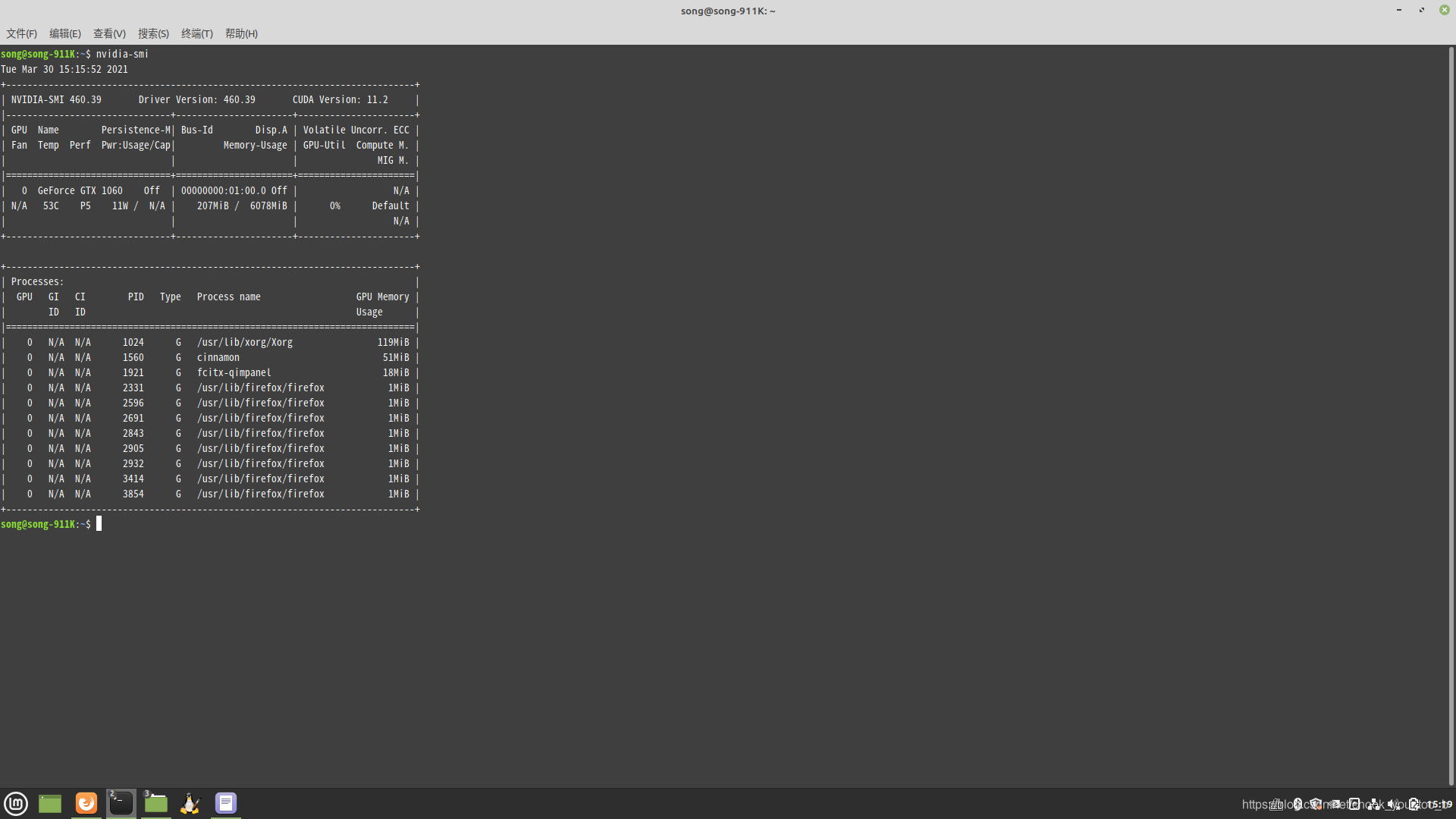This screenshot has width=1456, height=819.
Task: Open the penguin painter application icon
Action: click(190, 803)
